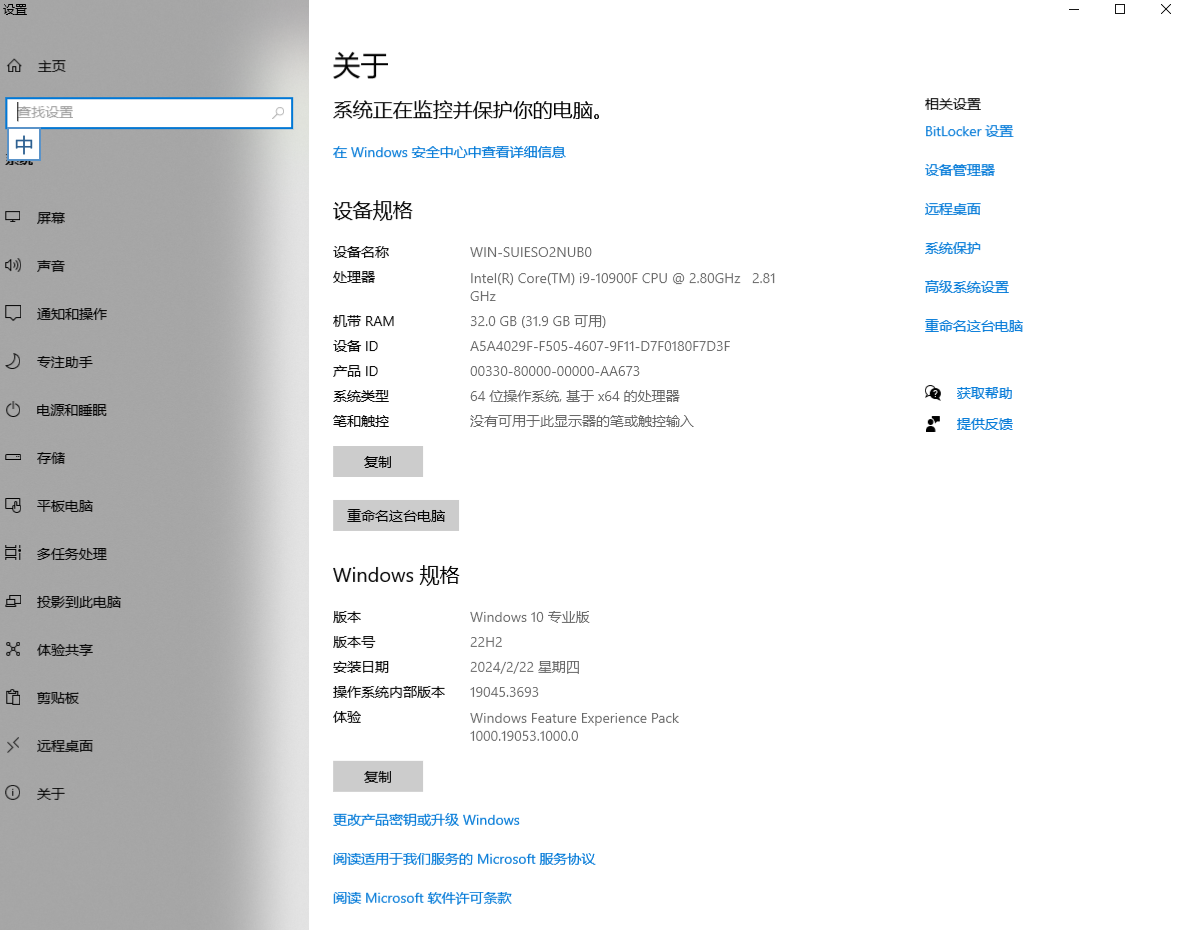Select 平板电脑 in the sidebar
The height and width of the screenshot is (930, 1181).
(x=65, y=506)
